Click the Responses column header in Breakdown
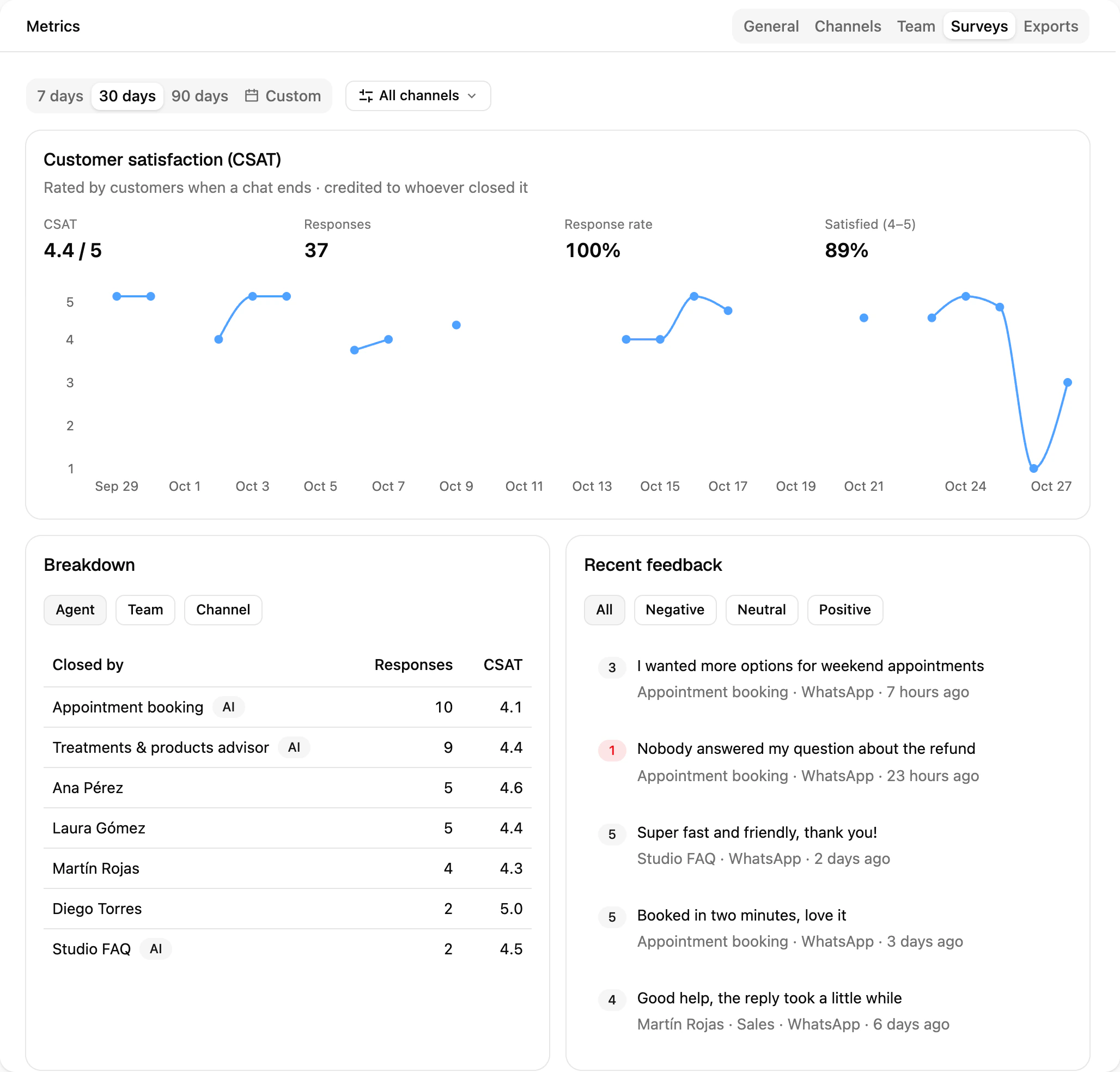Image resolution: width=1120 pixels, height=1072 pixels. click(413, 665)
